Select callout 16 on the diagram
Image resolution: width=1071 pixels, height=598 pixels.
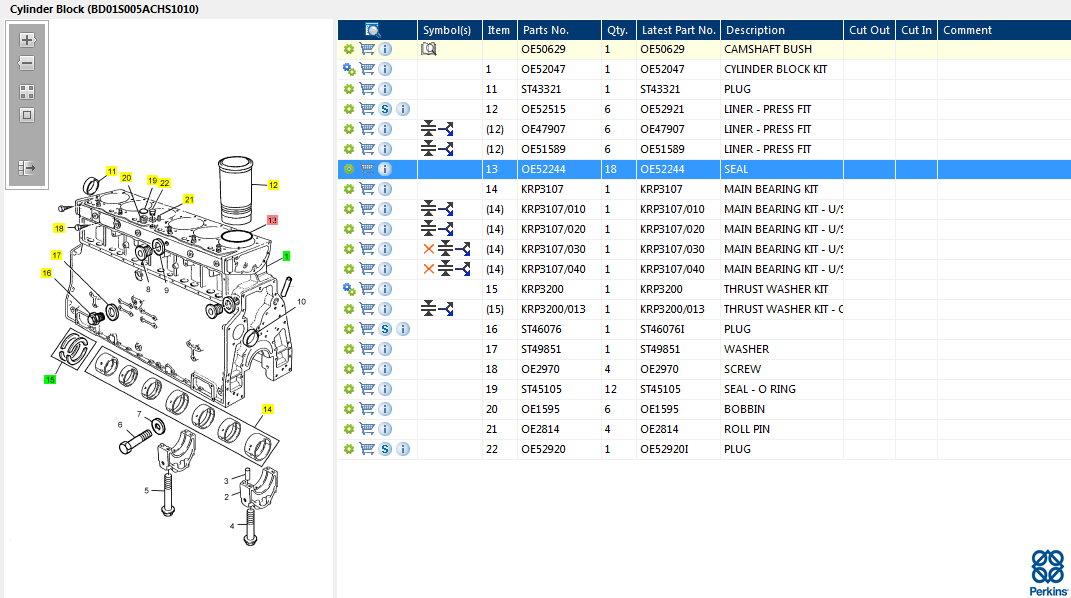(46, 273)
